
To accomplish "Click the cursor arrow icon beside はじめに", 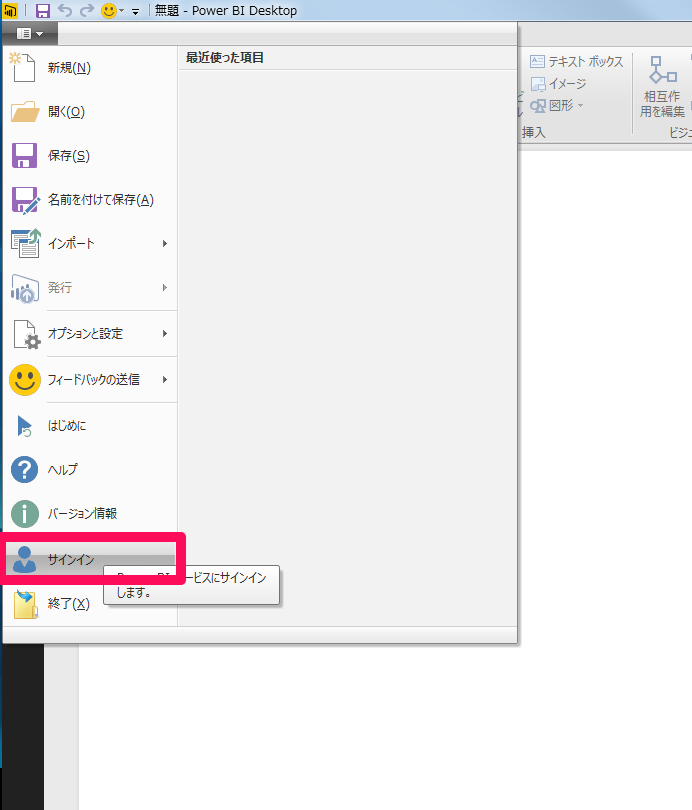I will tap(24, 426).
